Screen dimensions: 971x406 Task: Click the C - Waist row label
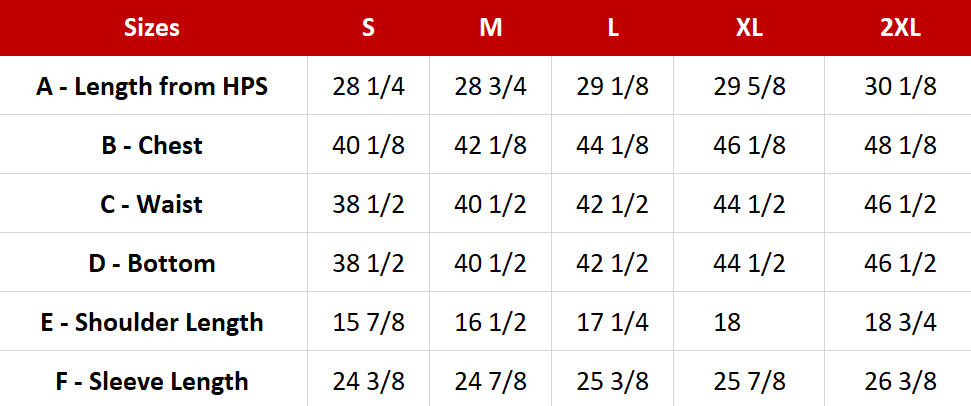pyautogui.click(x=152, y=204)
